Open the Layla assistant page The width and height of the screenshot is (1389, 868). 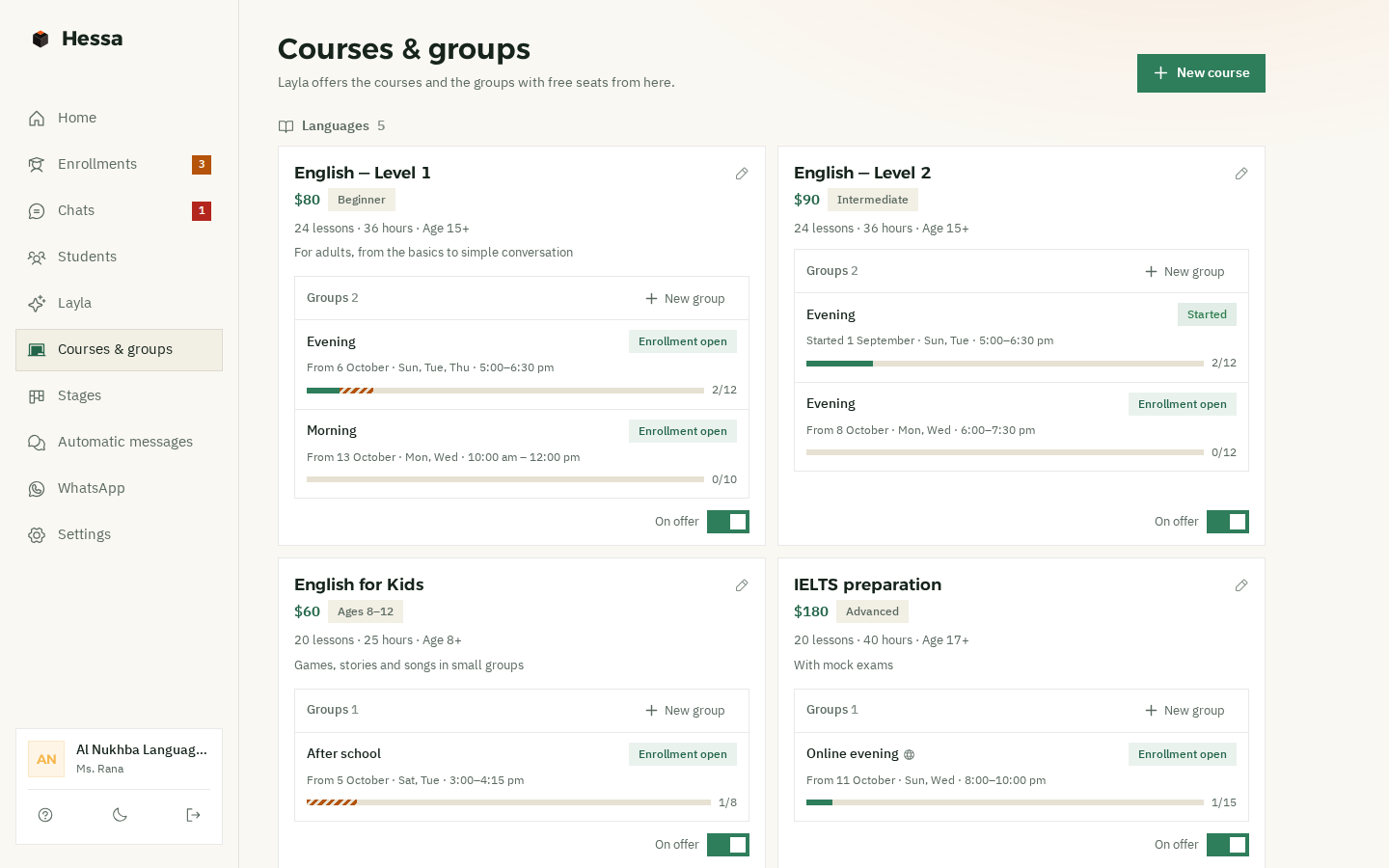[119, 303]
